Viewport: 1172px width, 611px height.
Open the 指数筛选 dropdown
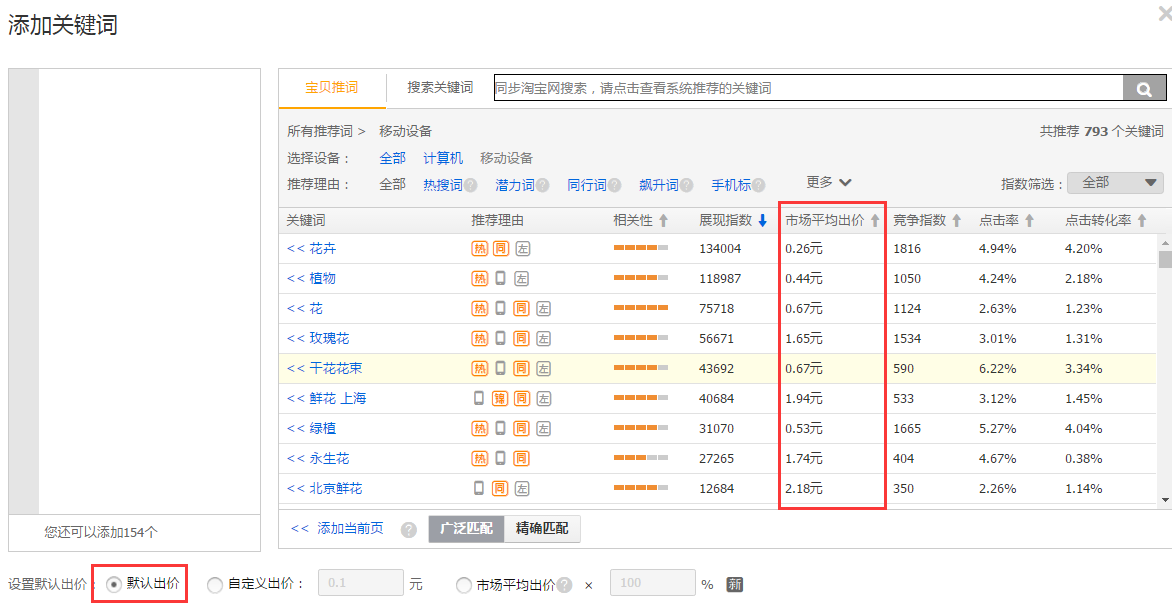coord(1114,183)
